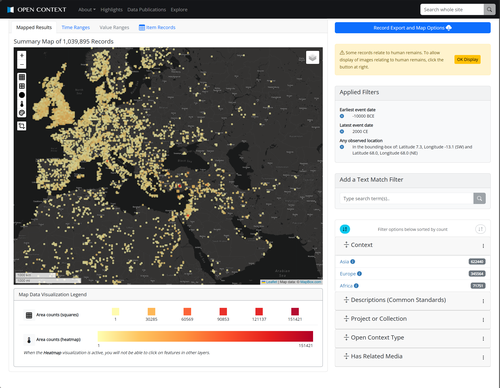
Task: Open Descriptions facet options menu
Action: click(x=483, y=301)
